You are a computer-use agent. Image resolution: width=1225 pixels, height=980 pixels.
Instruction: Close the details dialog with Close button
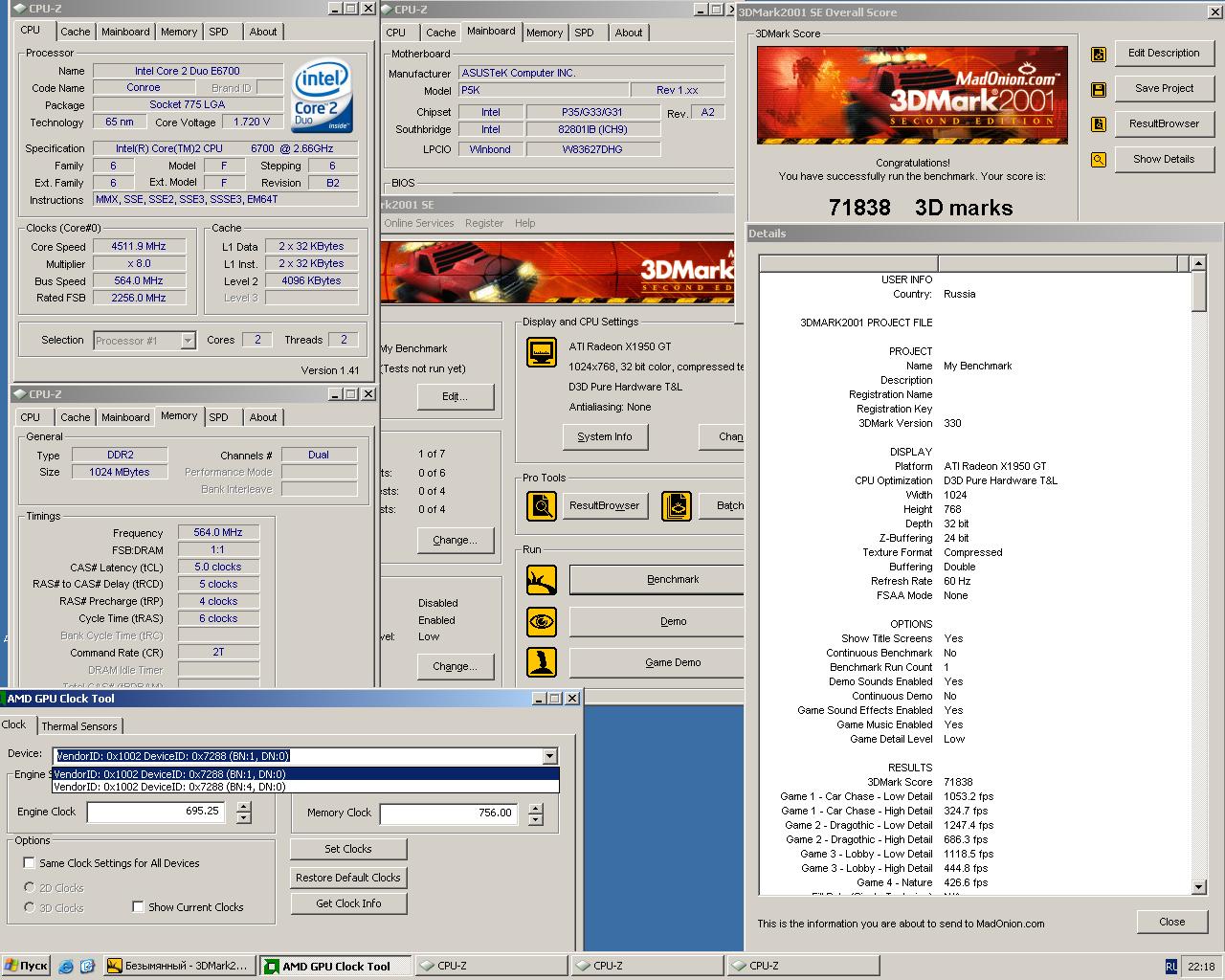coord(1172,922)
